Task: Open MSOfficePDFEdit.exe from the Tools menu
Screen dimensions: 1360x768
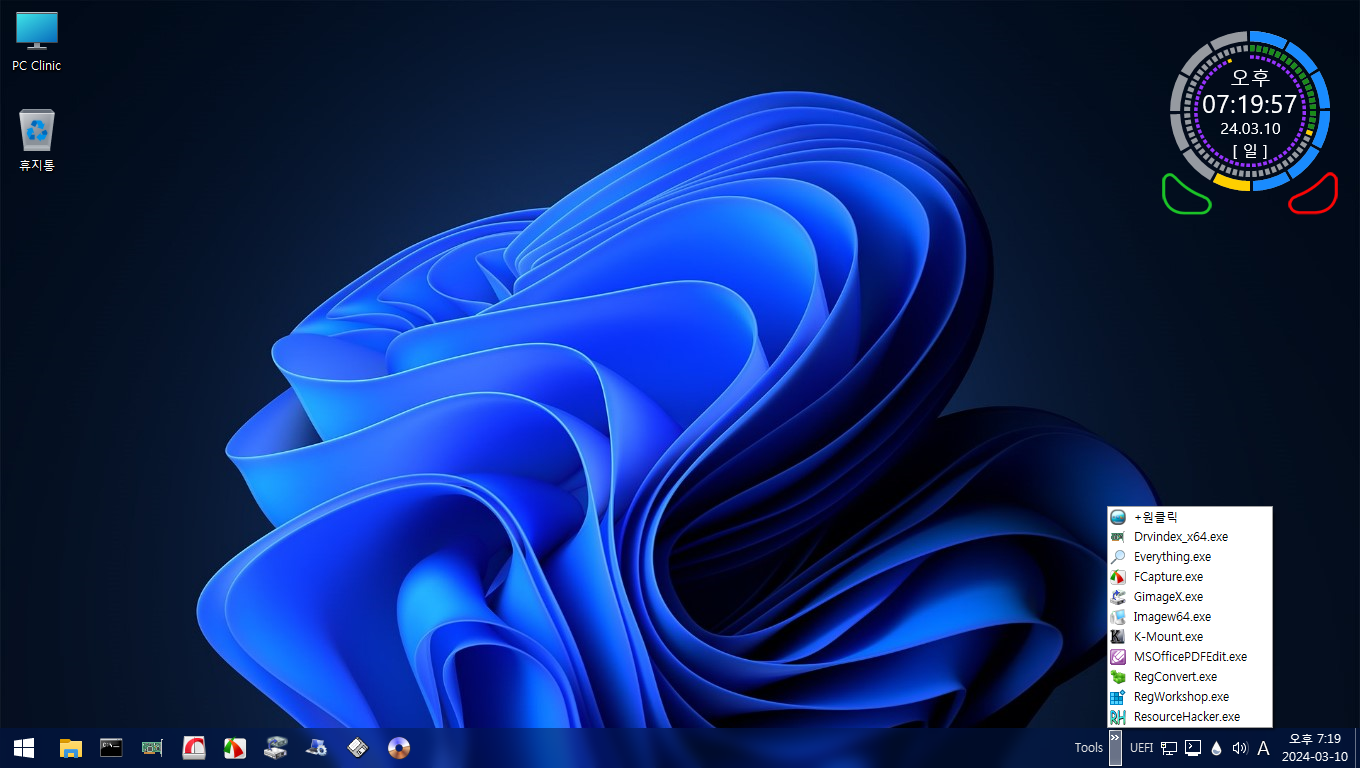Action: [1190, 657]
